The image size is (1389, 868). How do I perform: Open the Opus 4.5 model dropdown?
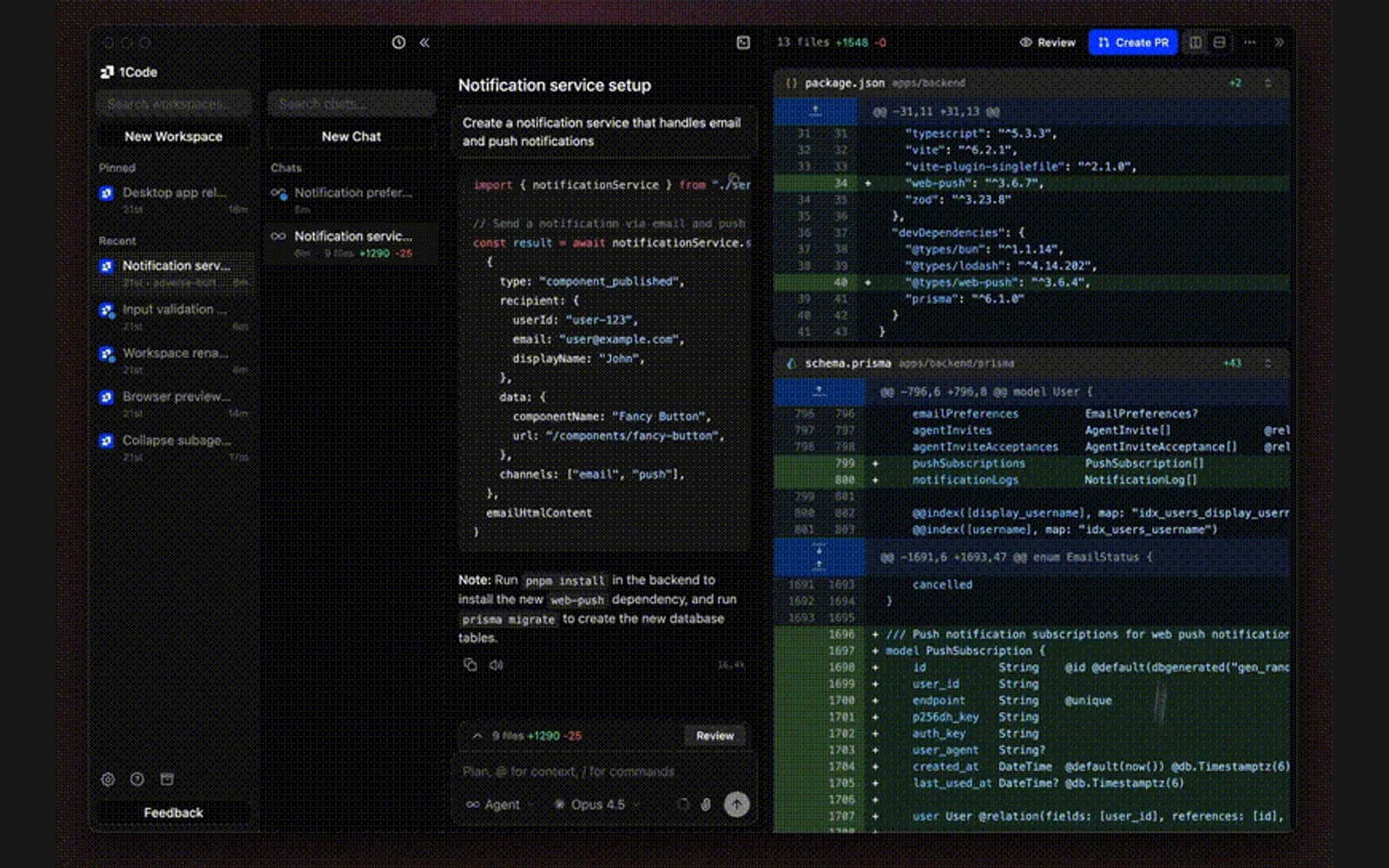click(x=597, y=805)
